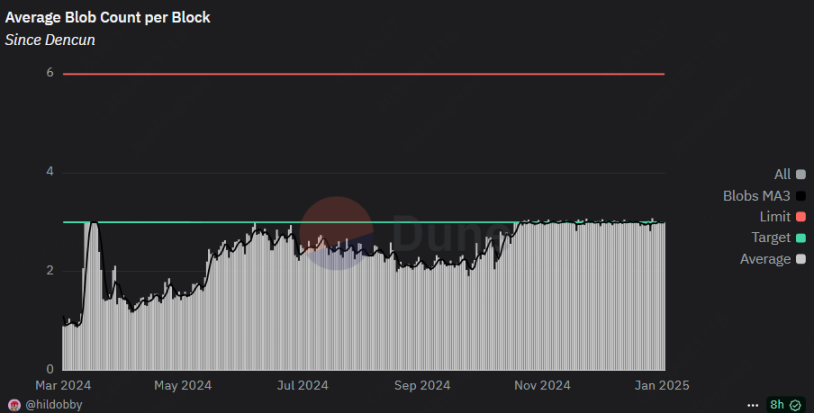Toggle the Limit series legend label
Viewport: 814px width, 413px height.
[775, 216]
